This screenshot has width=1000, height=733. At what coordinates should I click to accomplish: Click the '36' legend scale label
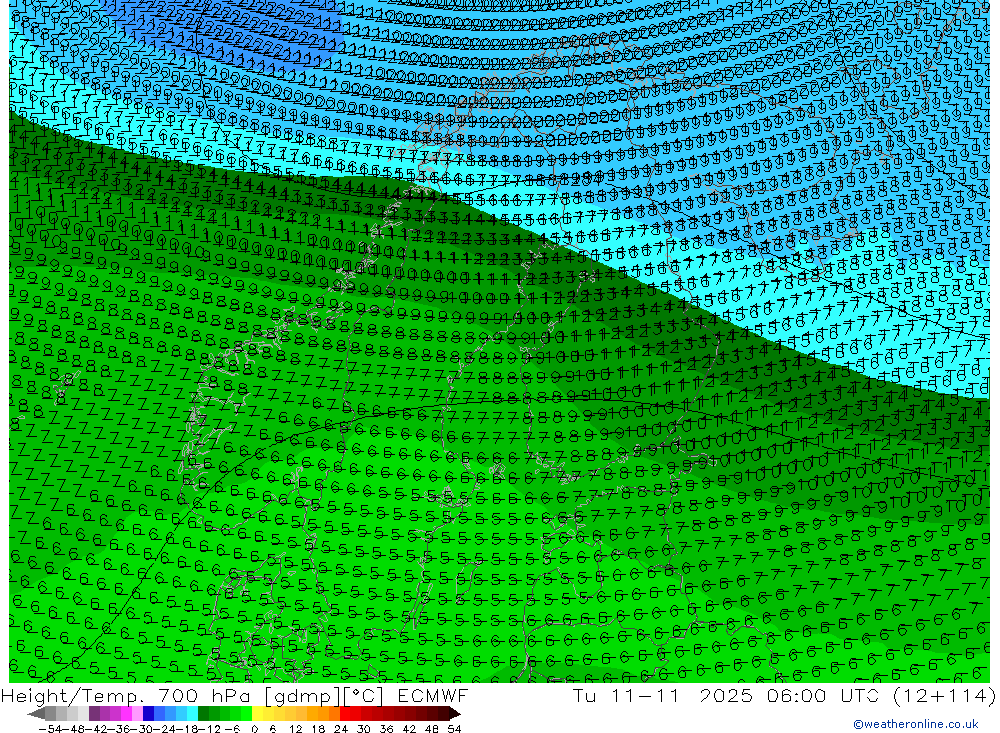386,729
